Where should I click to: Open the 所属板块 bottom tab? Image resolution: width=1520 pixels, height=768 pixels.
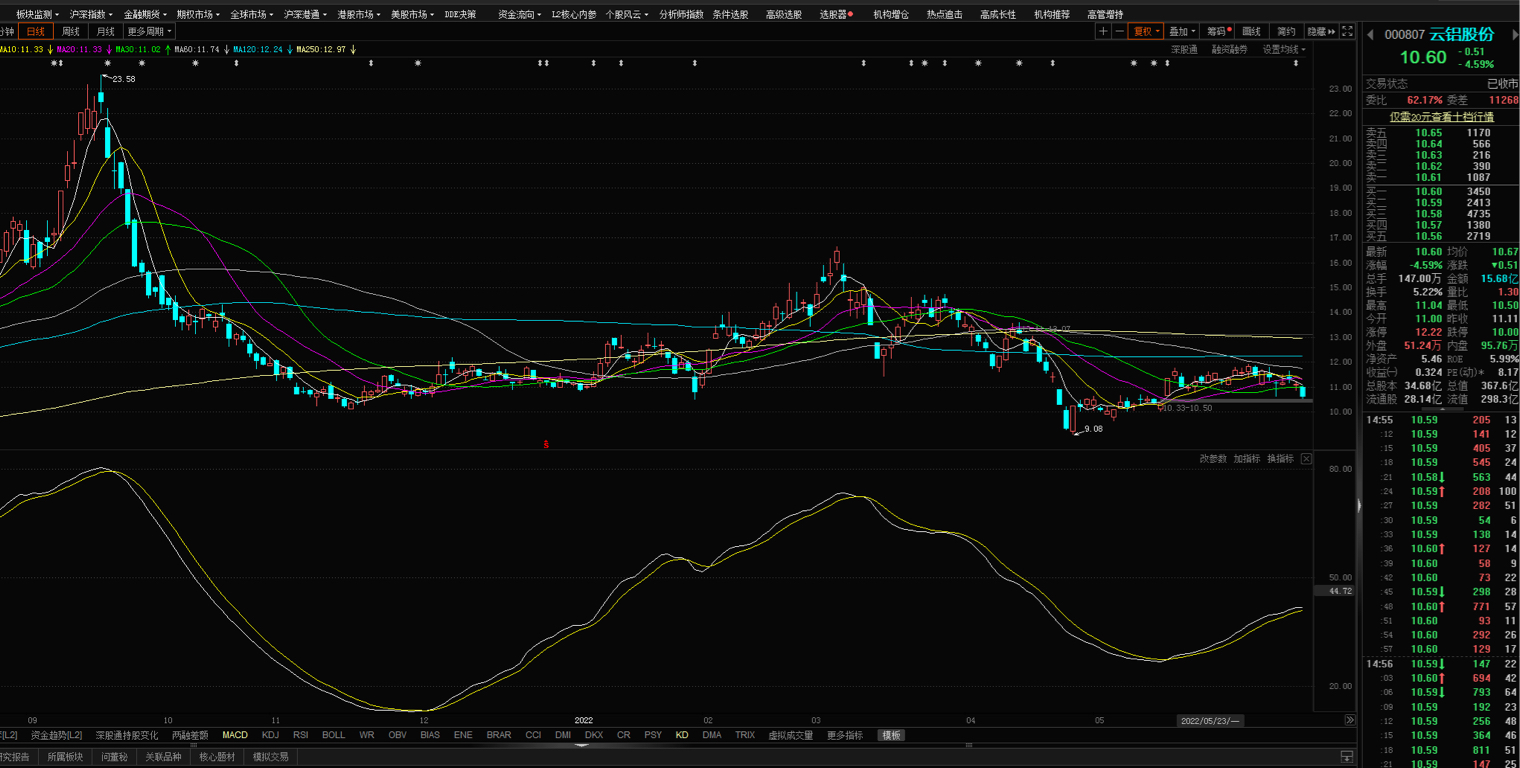point(65,757)
